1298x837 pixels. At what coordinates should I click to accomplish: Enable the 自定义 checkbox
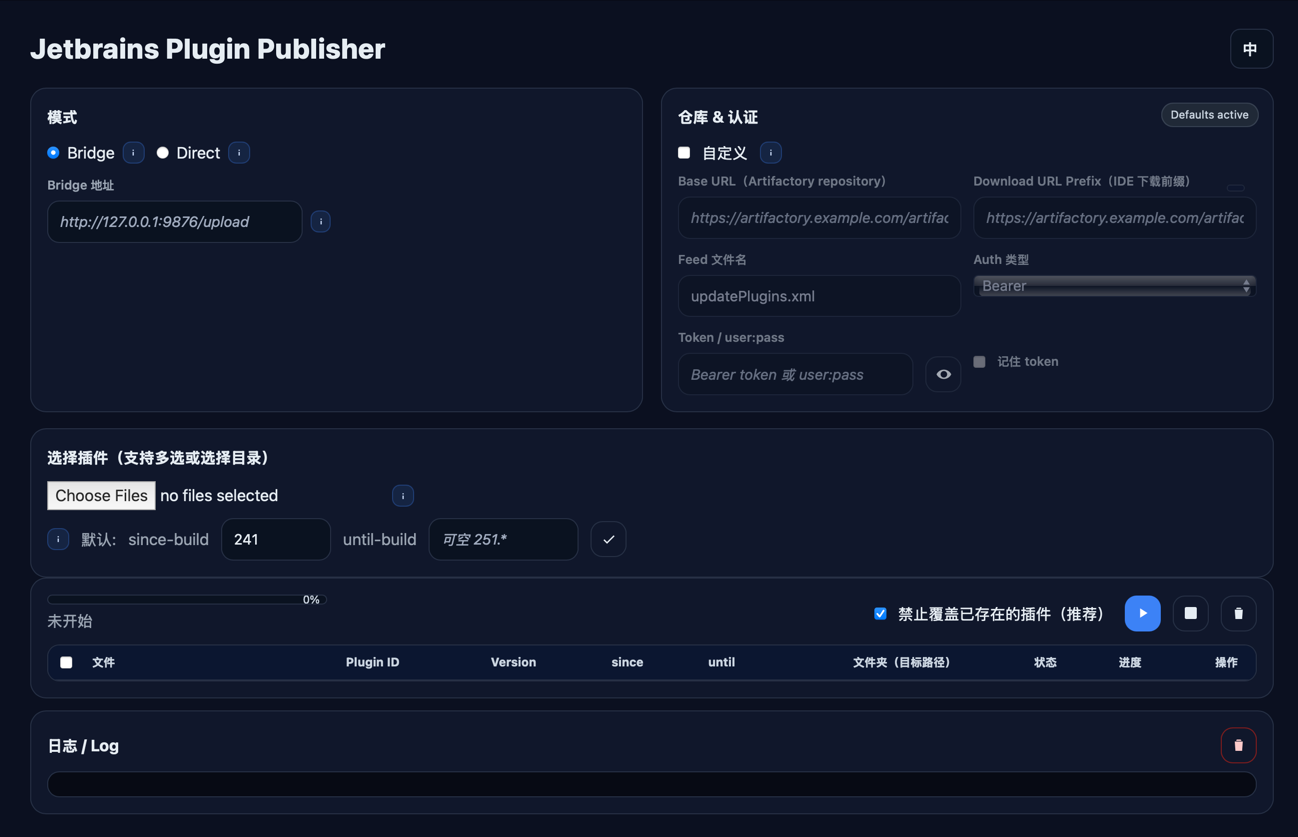tap(684, 153)
